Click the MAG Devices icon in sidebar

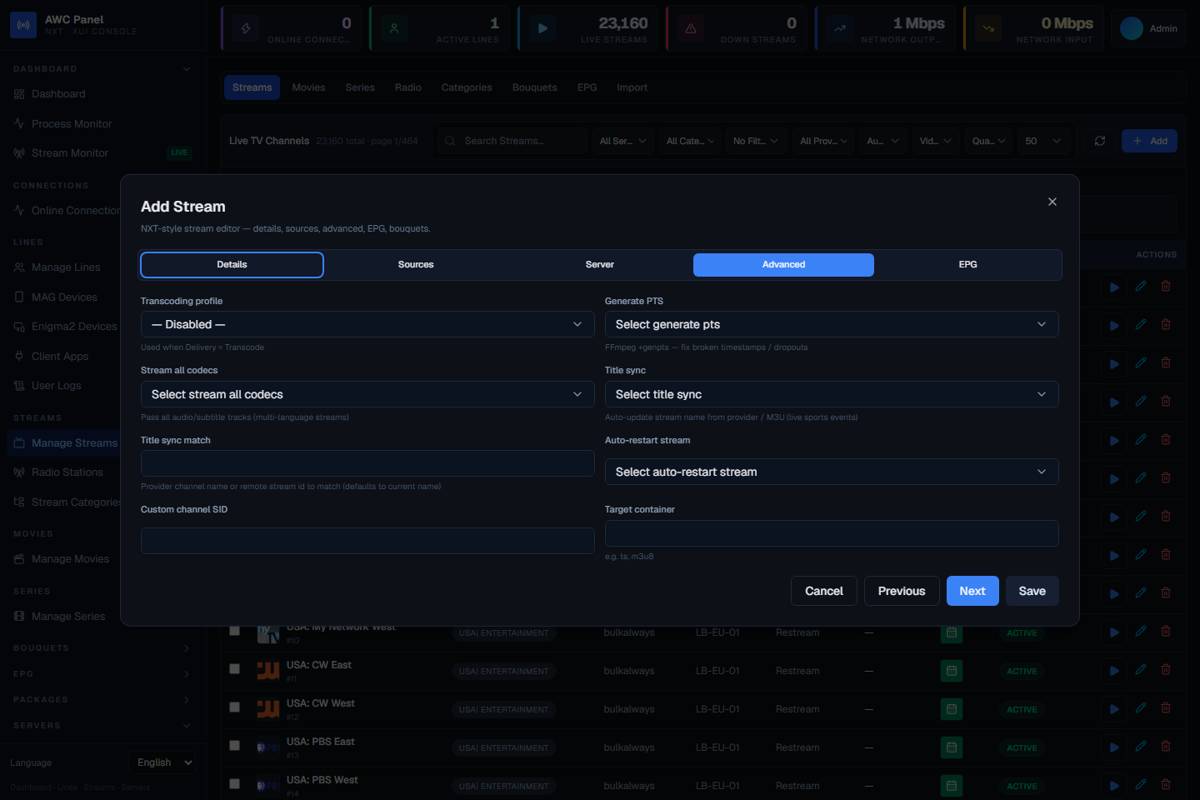pyautogui.click(x=19, y=297)
